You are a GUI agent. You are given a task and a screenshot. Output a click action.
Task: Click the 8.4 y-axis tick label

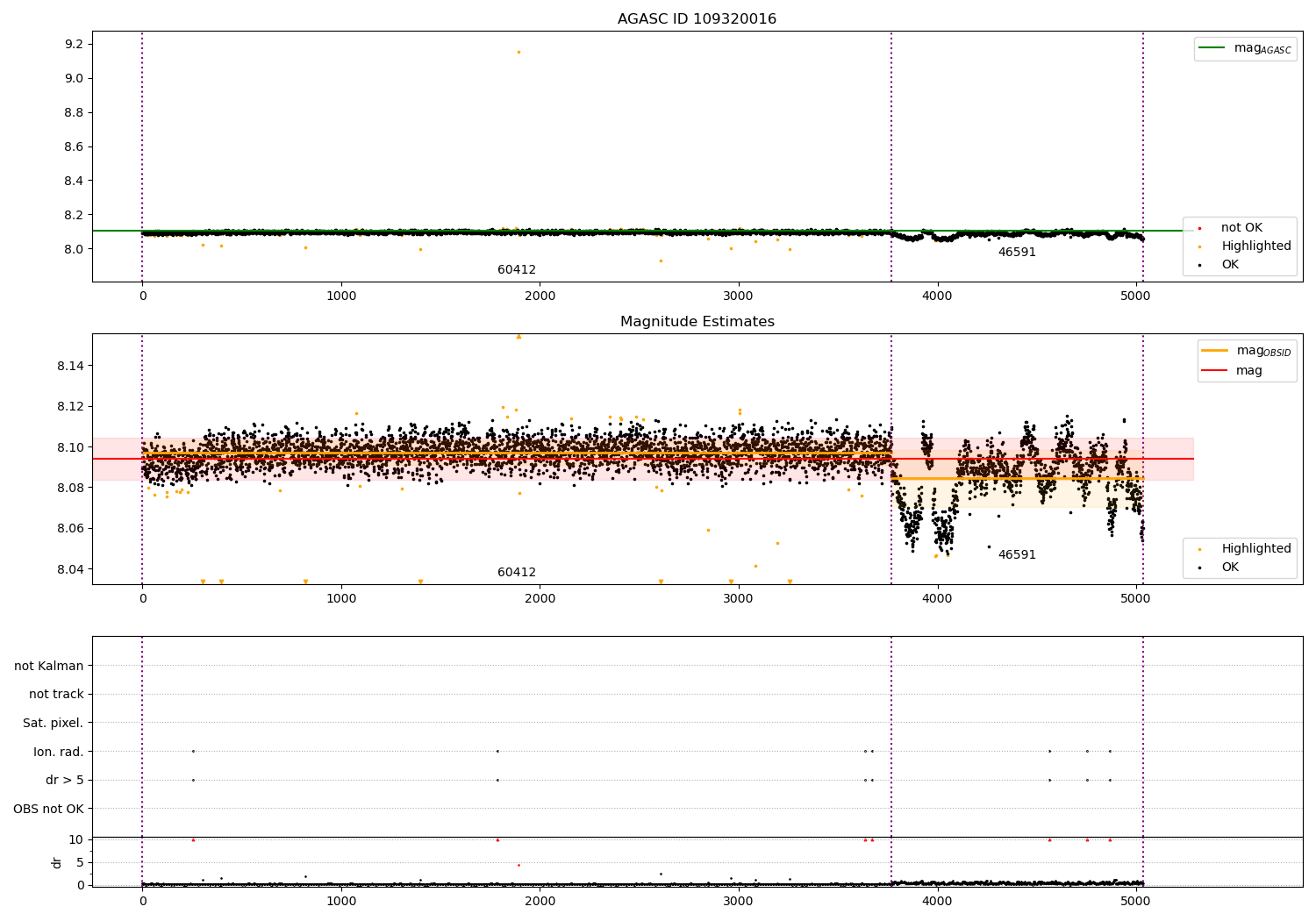pyautogui.click(x=73, y=181)
